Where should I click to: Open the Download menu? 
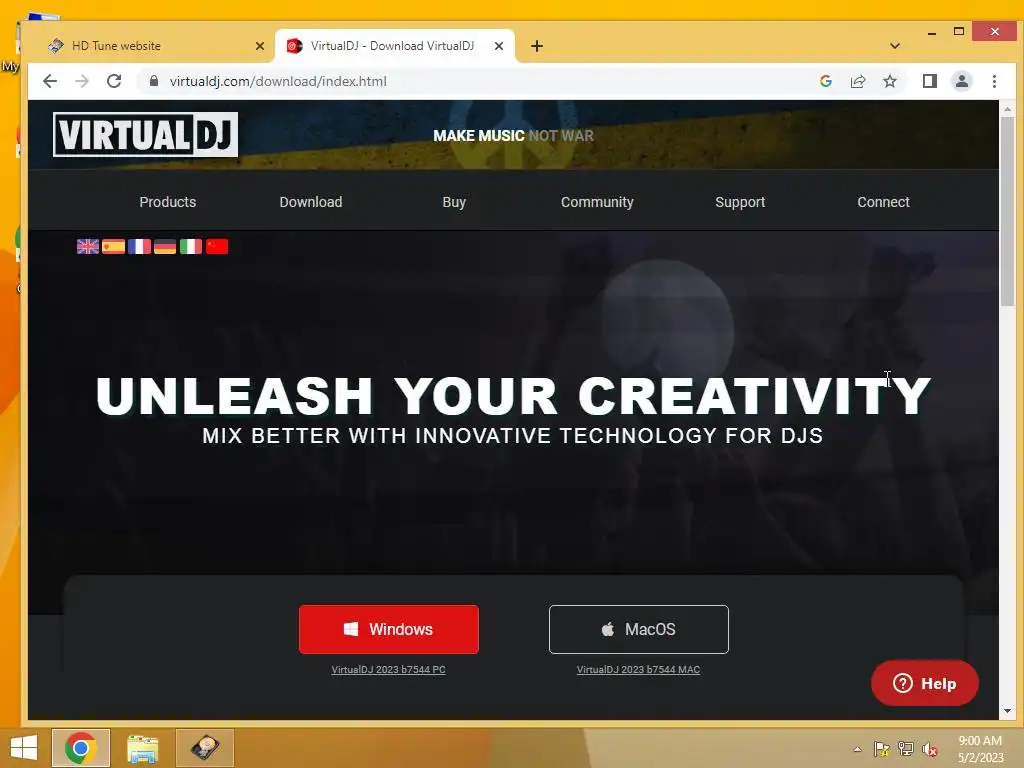(311, 202)
